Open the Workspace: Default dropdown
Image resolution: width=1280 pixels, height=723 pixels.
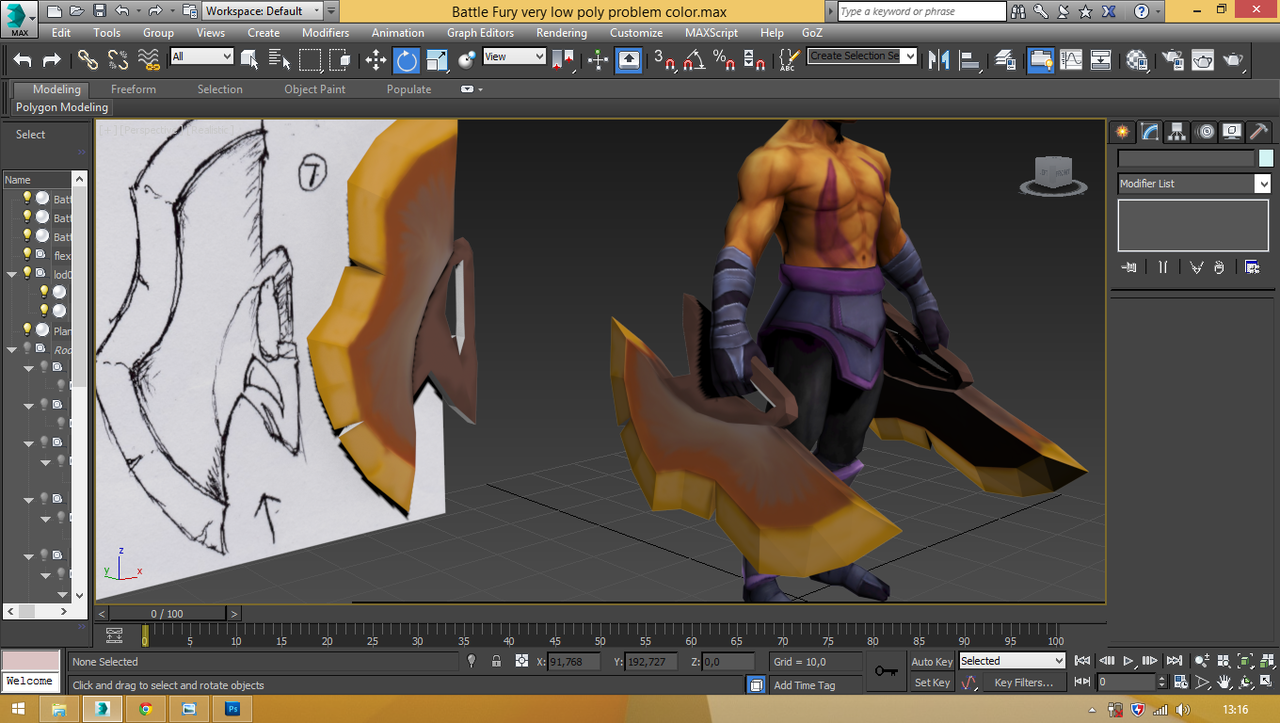click(x=262, y=11)
